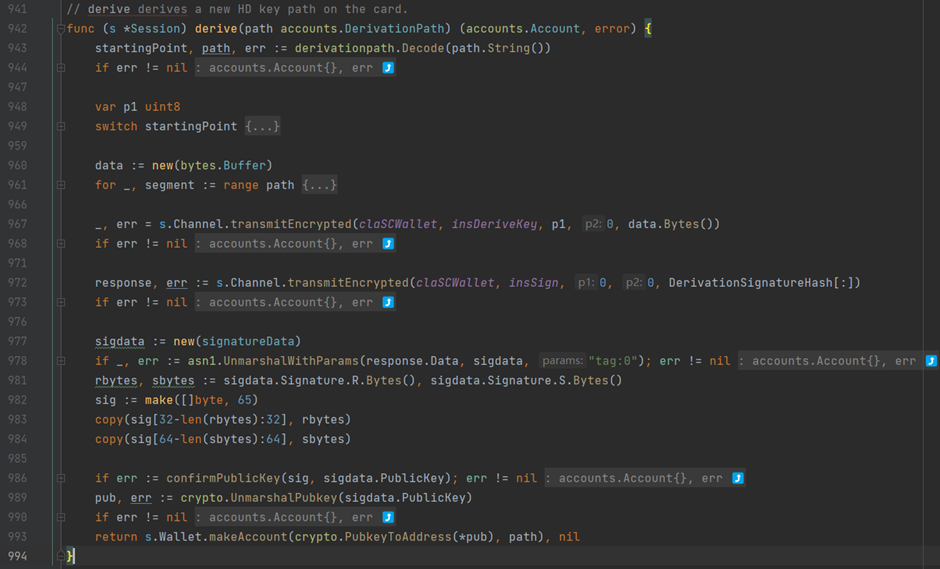Click the derive function name on line 942
This screenshot has height=569, width=940.
(216, 29)
